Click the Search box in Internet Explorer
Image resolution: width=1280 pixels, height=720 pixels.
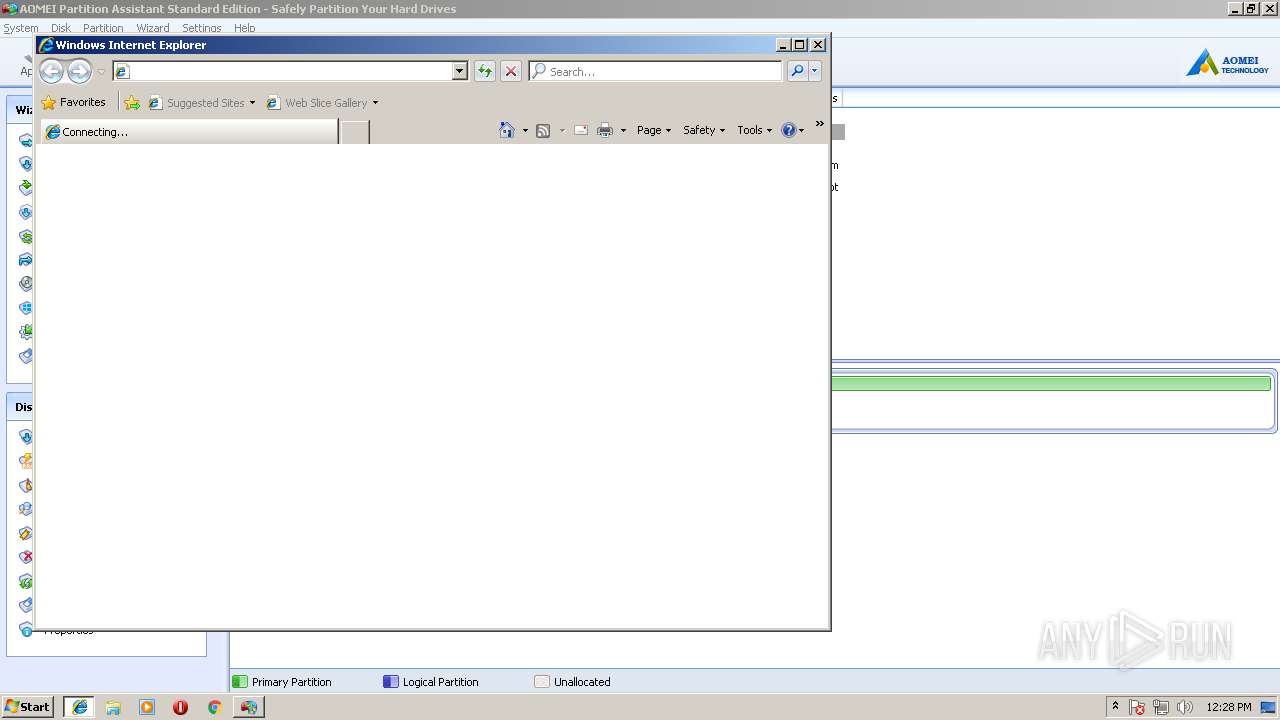point(655,71)
